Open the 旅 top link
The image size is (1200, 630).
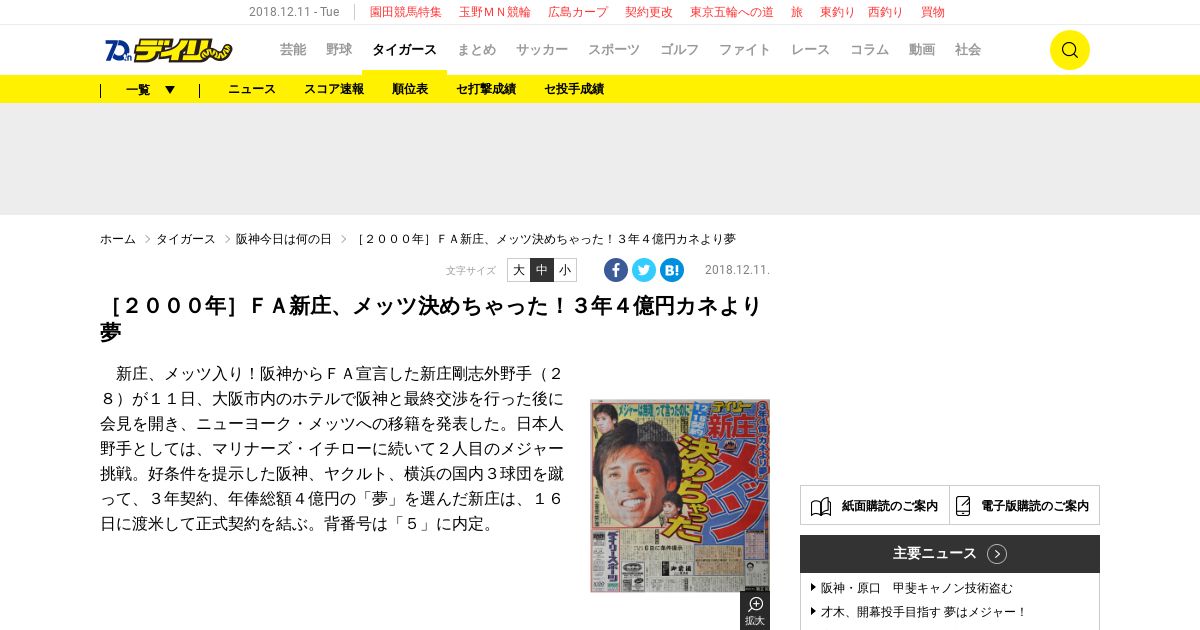point(797,12)
